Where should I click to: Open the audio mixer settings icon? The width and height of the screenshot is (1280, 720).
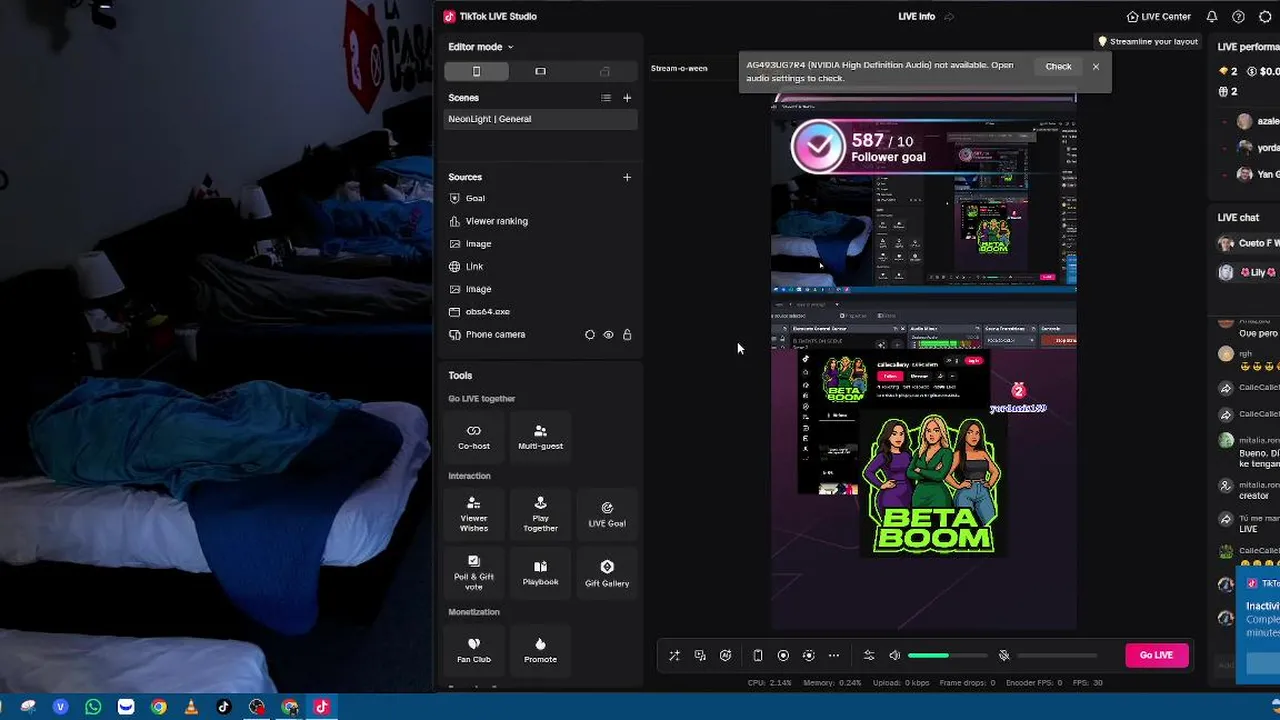869,656
